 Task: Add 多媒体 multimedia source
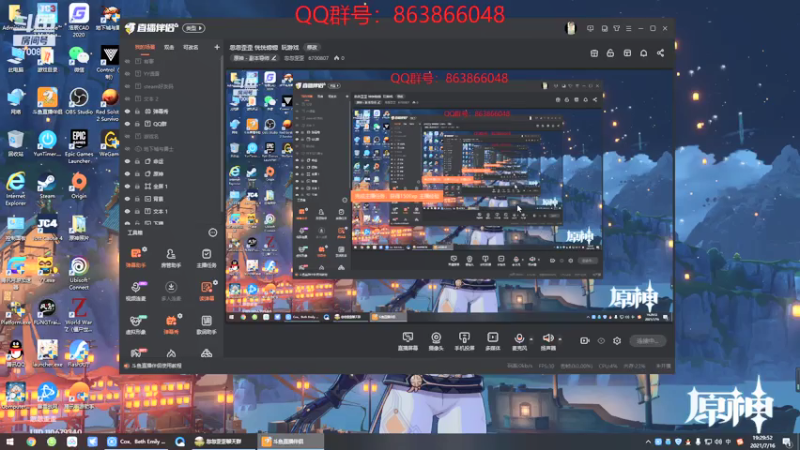(492, 341)
